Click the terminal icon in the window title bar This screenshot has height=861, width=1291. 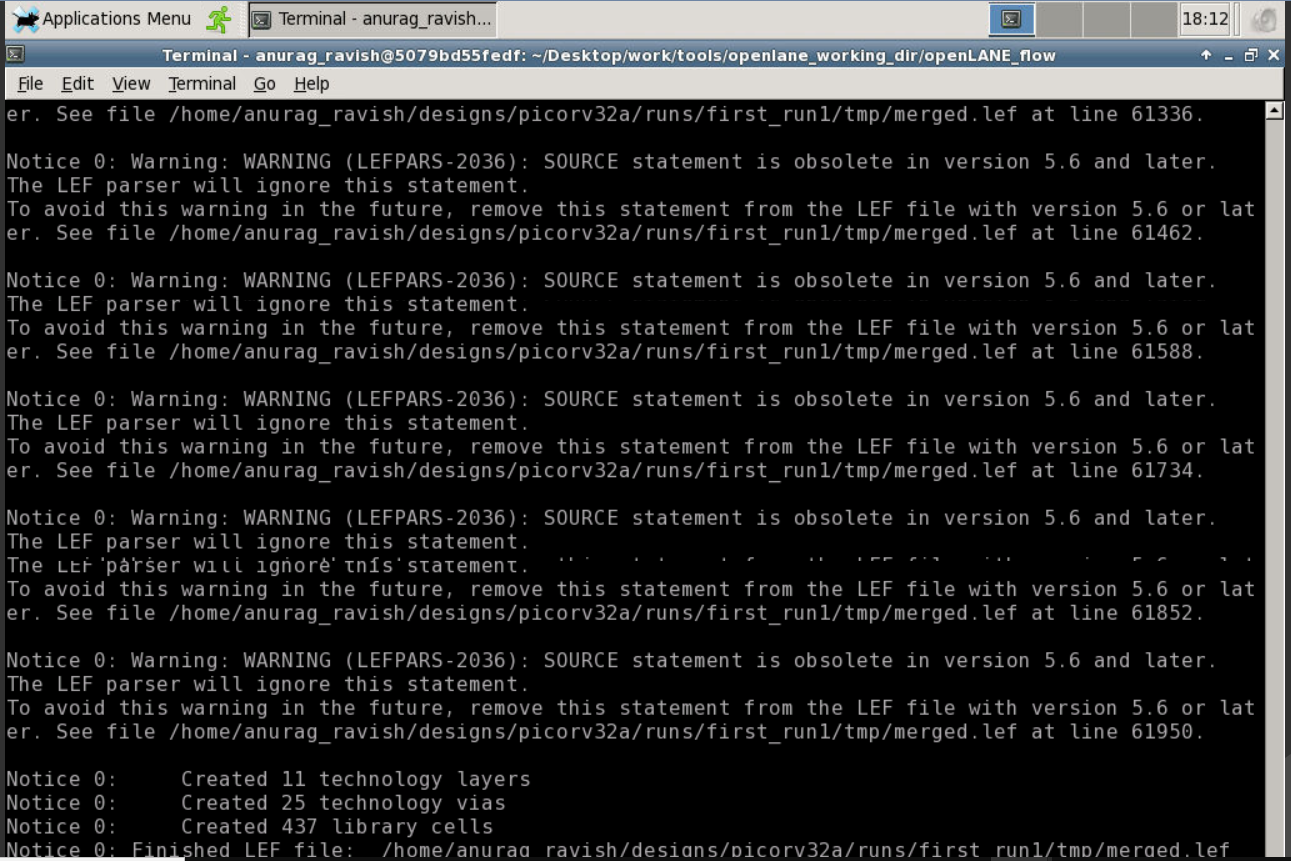[x=14, y=54]
